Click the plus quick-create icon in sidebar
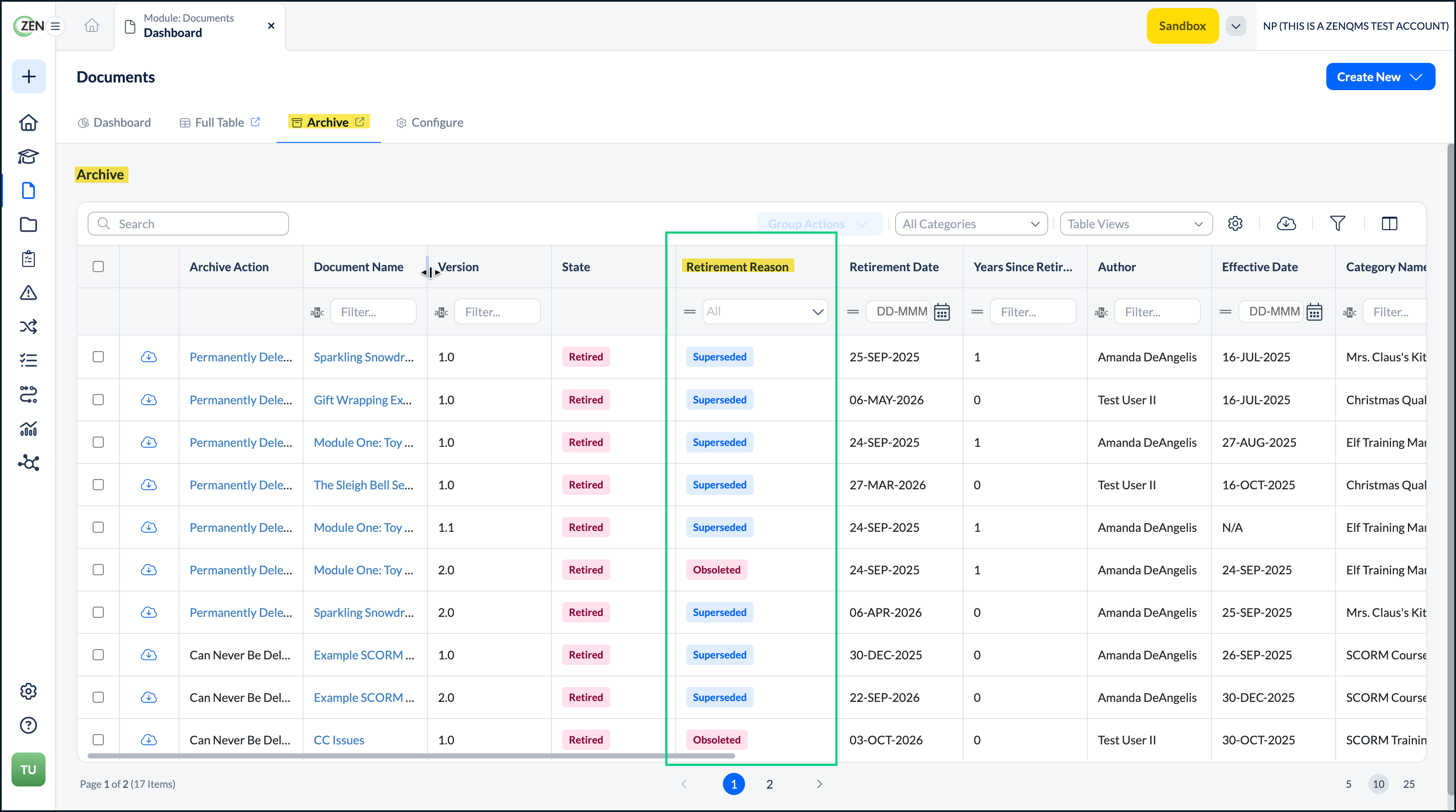1456x812 pixels. point(28,77)
